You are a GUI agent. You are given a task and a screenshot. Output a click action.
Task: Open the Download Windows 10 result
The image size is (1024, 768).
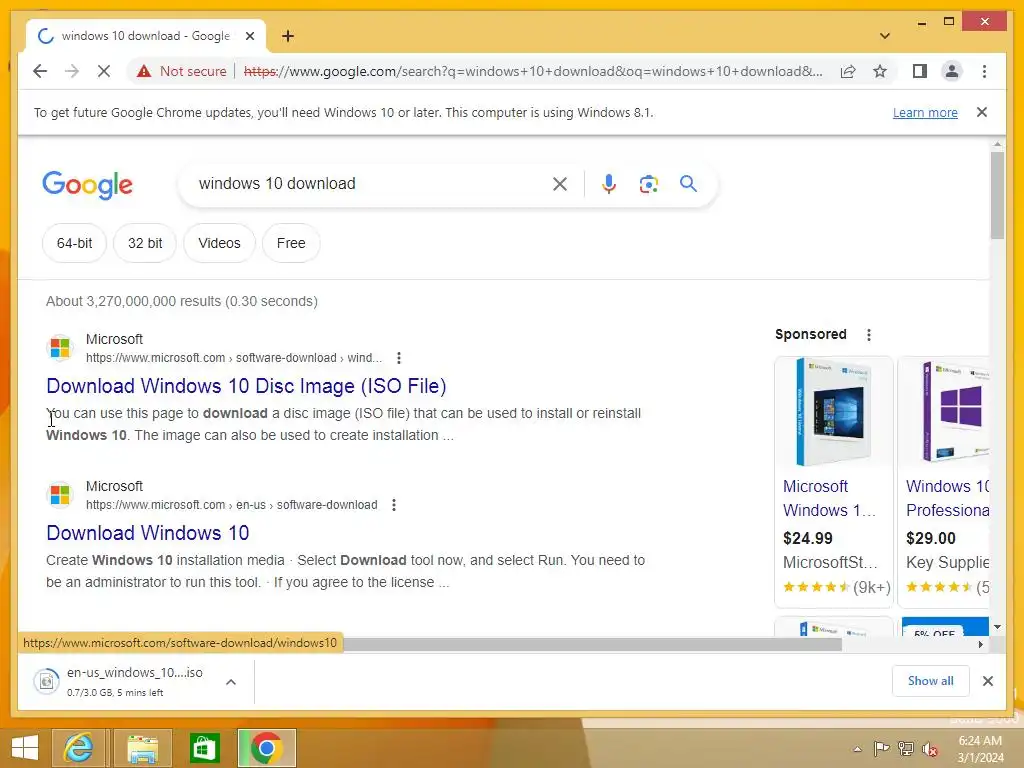click(x=148, y=533)
